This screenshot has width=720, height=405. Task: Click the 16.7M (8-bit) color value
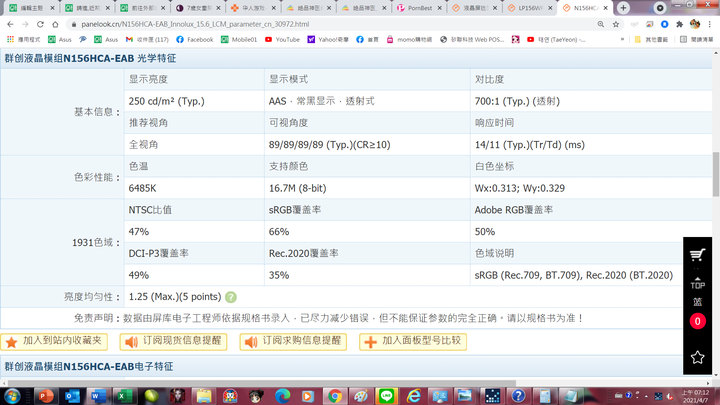[x=298, y=188]
